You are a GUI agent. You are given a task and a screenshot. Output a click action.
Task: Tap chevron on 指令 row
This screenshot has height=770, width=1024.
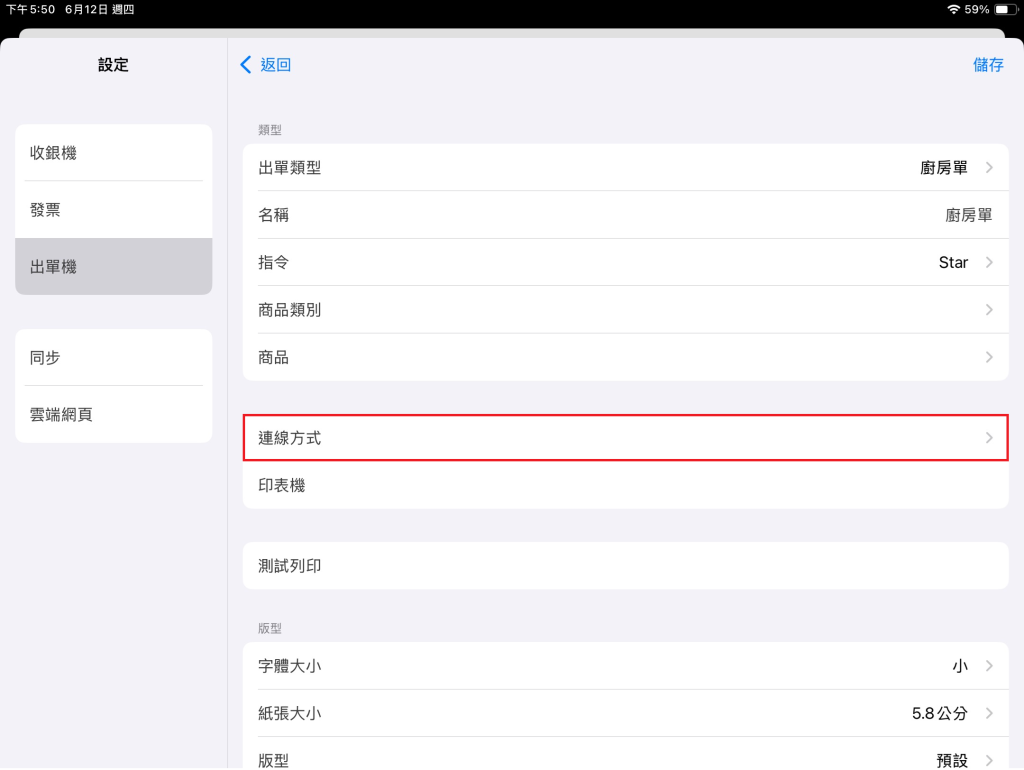pyautogui.click(x=989, y=263)
